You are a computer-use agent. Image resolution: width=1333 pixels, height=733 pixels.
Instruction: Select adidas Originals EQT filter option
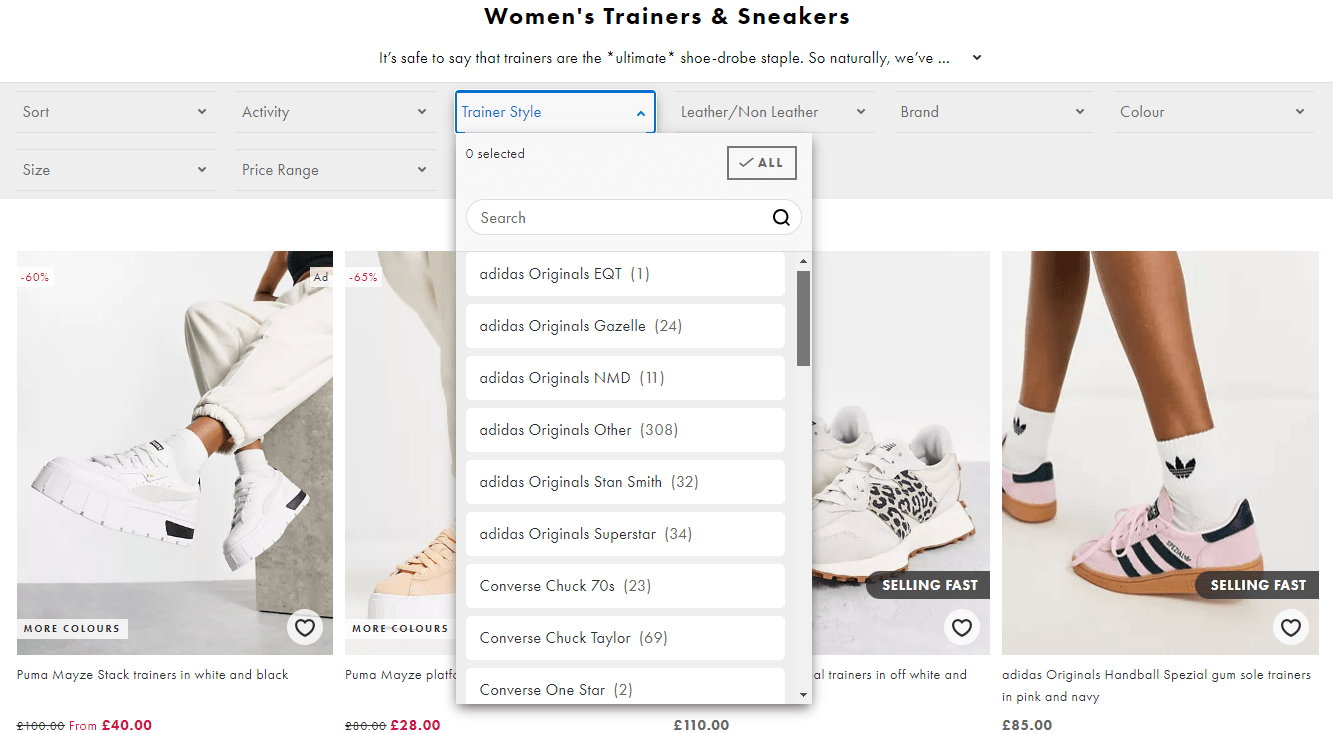625,274
